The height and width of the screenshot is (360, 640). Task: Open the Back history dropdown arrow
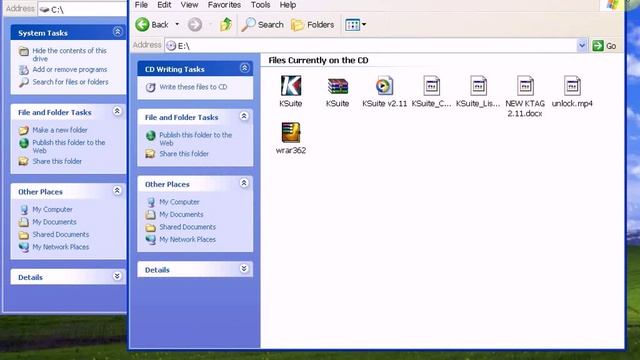coord(177,24)
